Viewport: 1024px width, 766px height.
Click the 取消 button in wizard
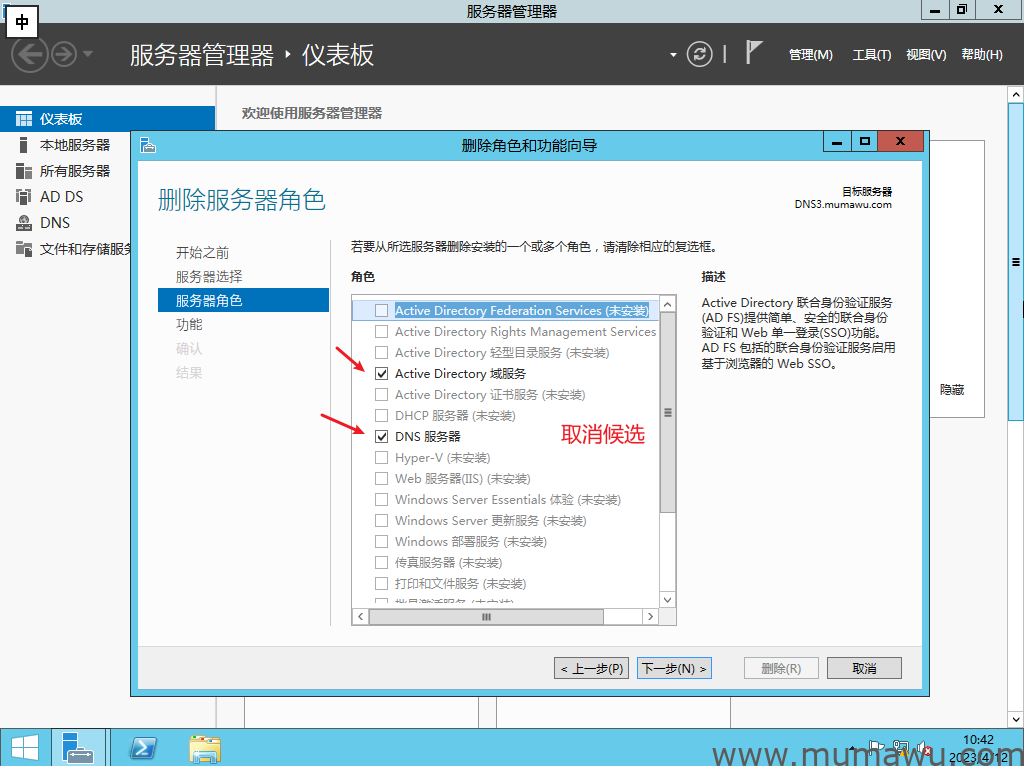(x=864, y=668)
